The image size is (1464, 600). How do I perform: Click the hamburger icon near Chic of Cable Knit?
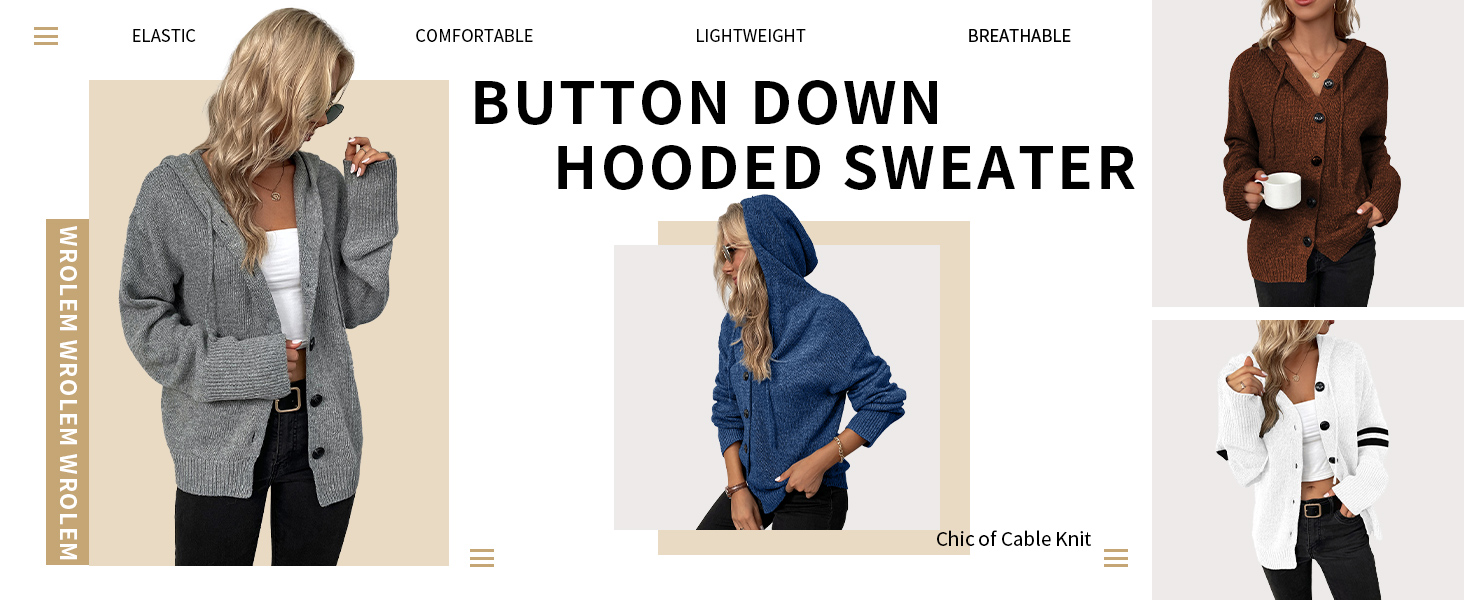pos(1116,558)
